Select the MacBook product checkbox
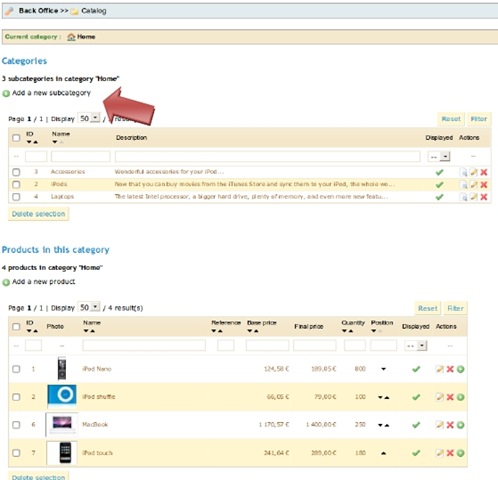498x480 pixels. [x=16, y=425]
